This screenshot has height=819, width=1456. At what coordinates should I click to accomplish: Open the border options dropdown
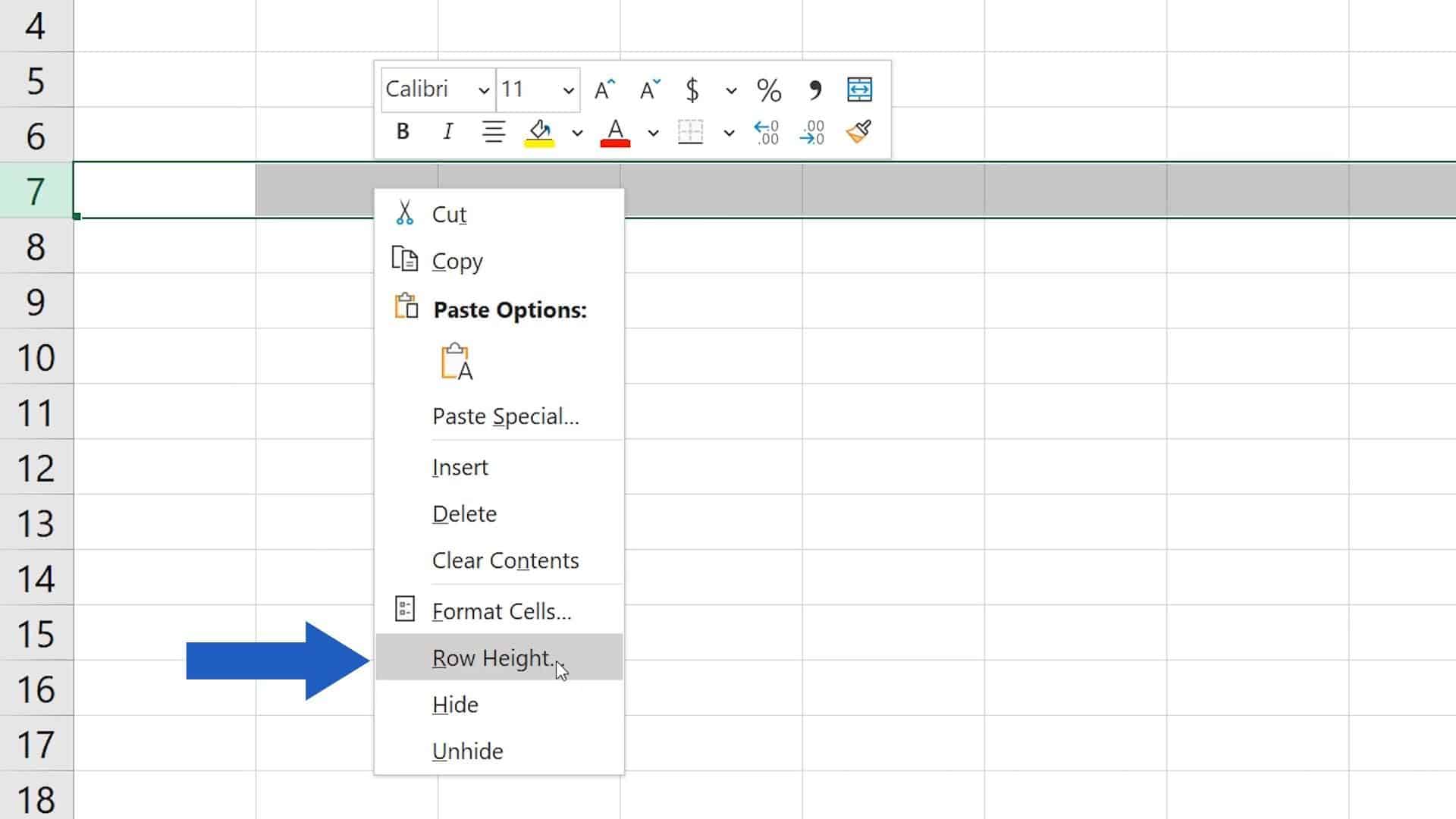(x=729, y=133)
